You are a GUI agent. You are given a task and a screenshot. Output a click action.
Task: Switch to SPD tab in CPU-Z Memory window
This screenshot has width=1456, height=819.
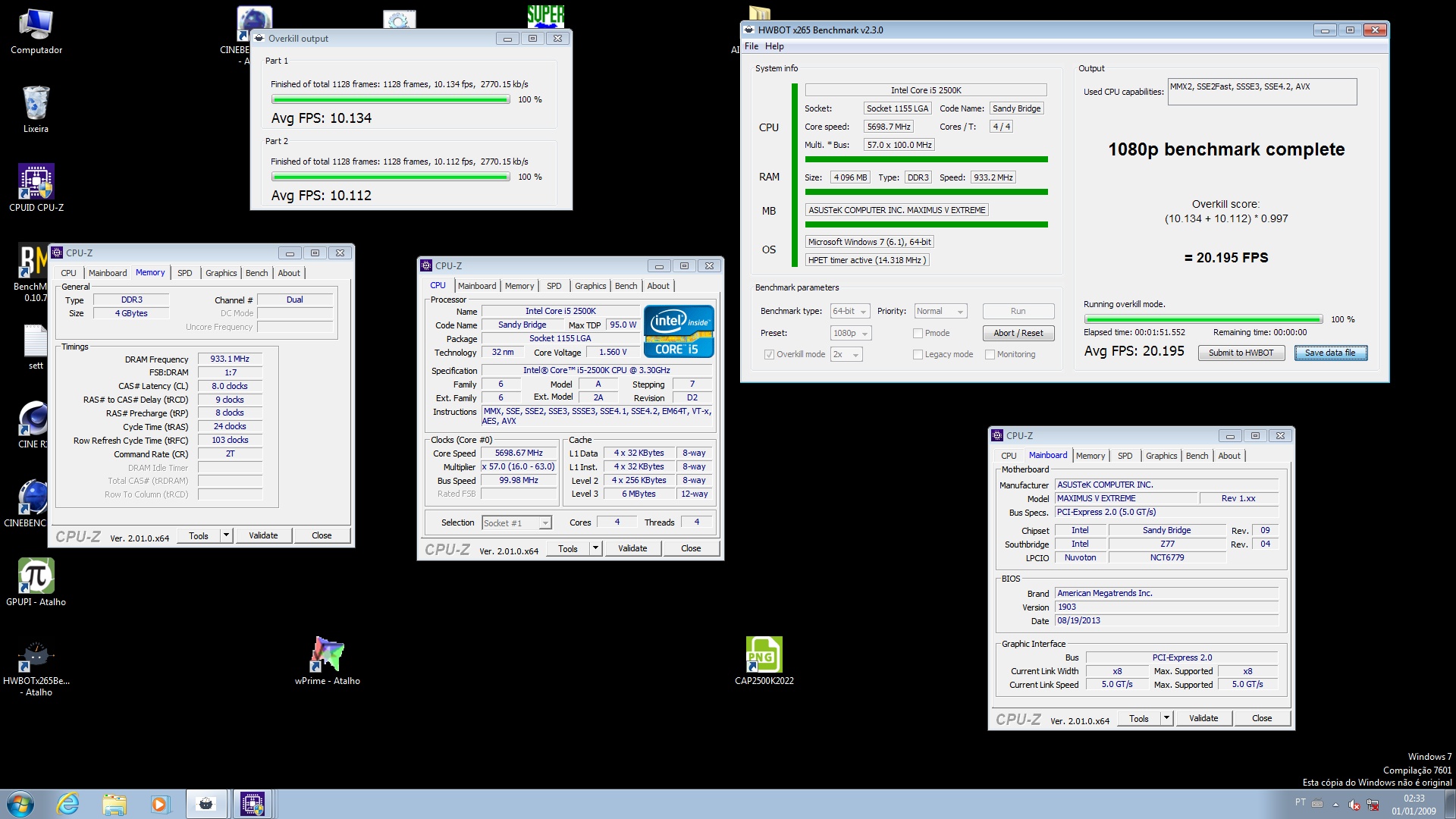(184, 273)
